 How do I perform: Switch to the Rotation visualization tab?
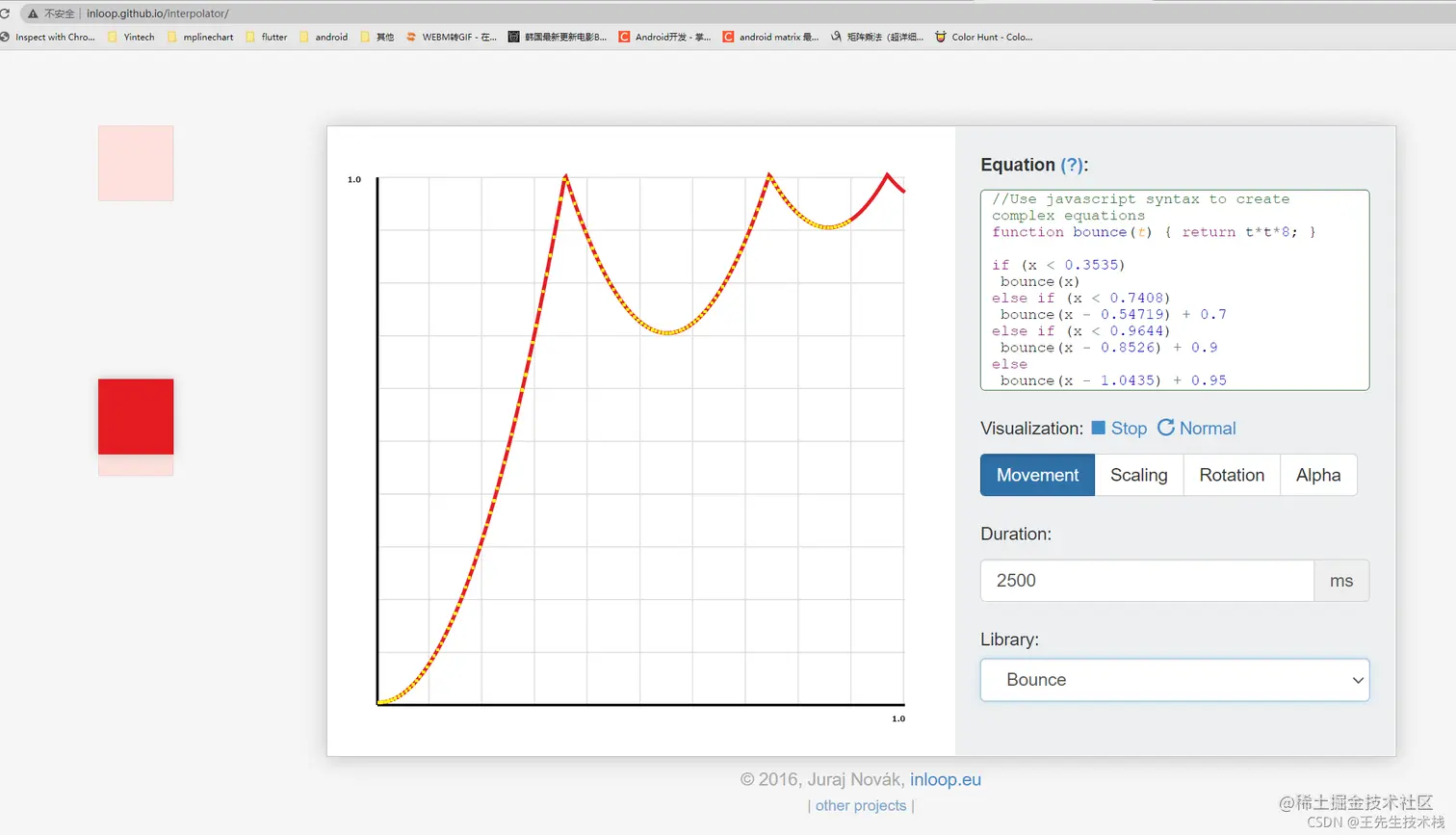(x=1232, y=475)
